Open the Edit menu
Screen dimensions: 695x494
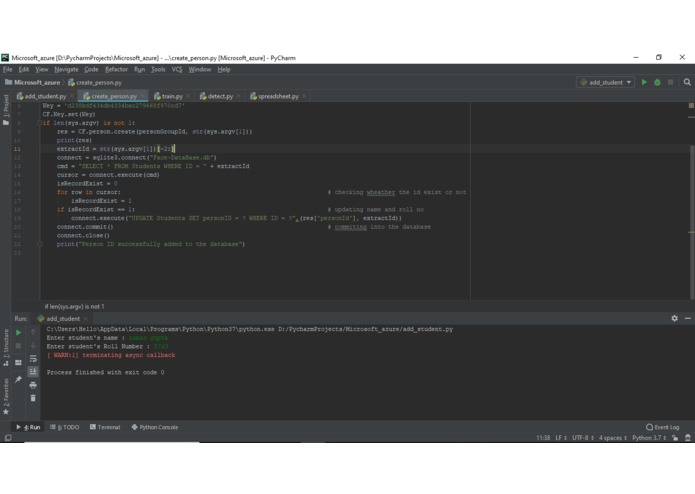point(23,70)
